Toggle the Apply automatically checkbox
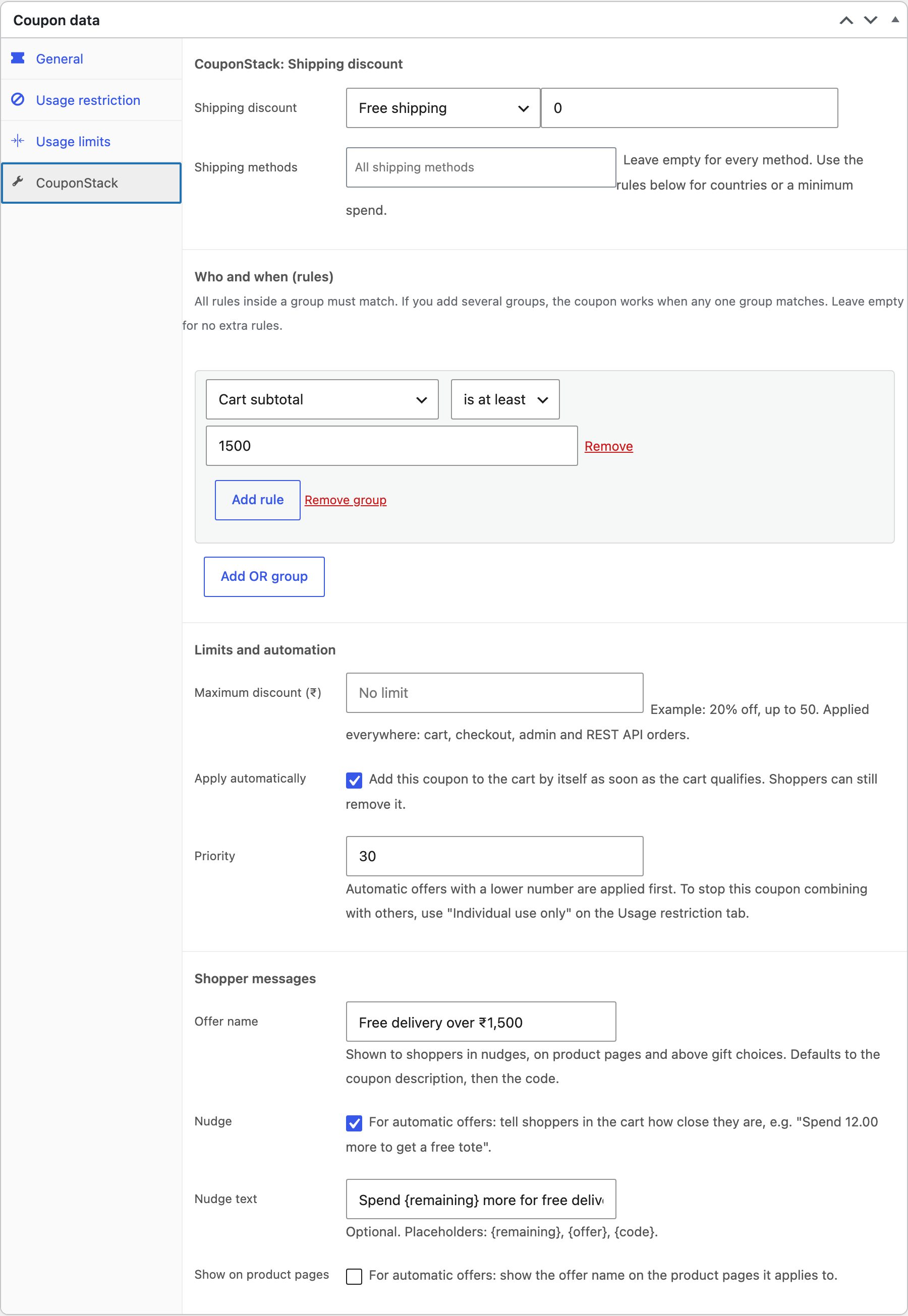This screenshot has height=1316, width=908. [354, 781]
